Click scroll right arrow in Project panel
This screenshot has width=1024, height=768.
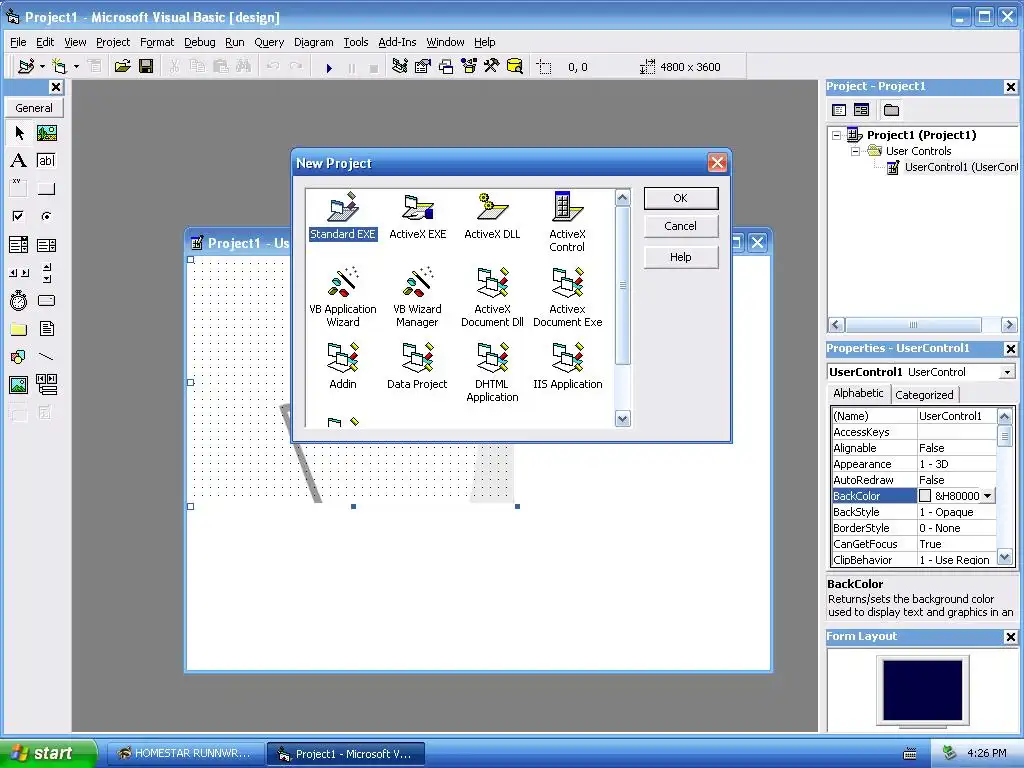[1009, 325]
